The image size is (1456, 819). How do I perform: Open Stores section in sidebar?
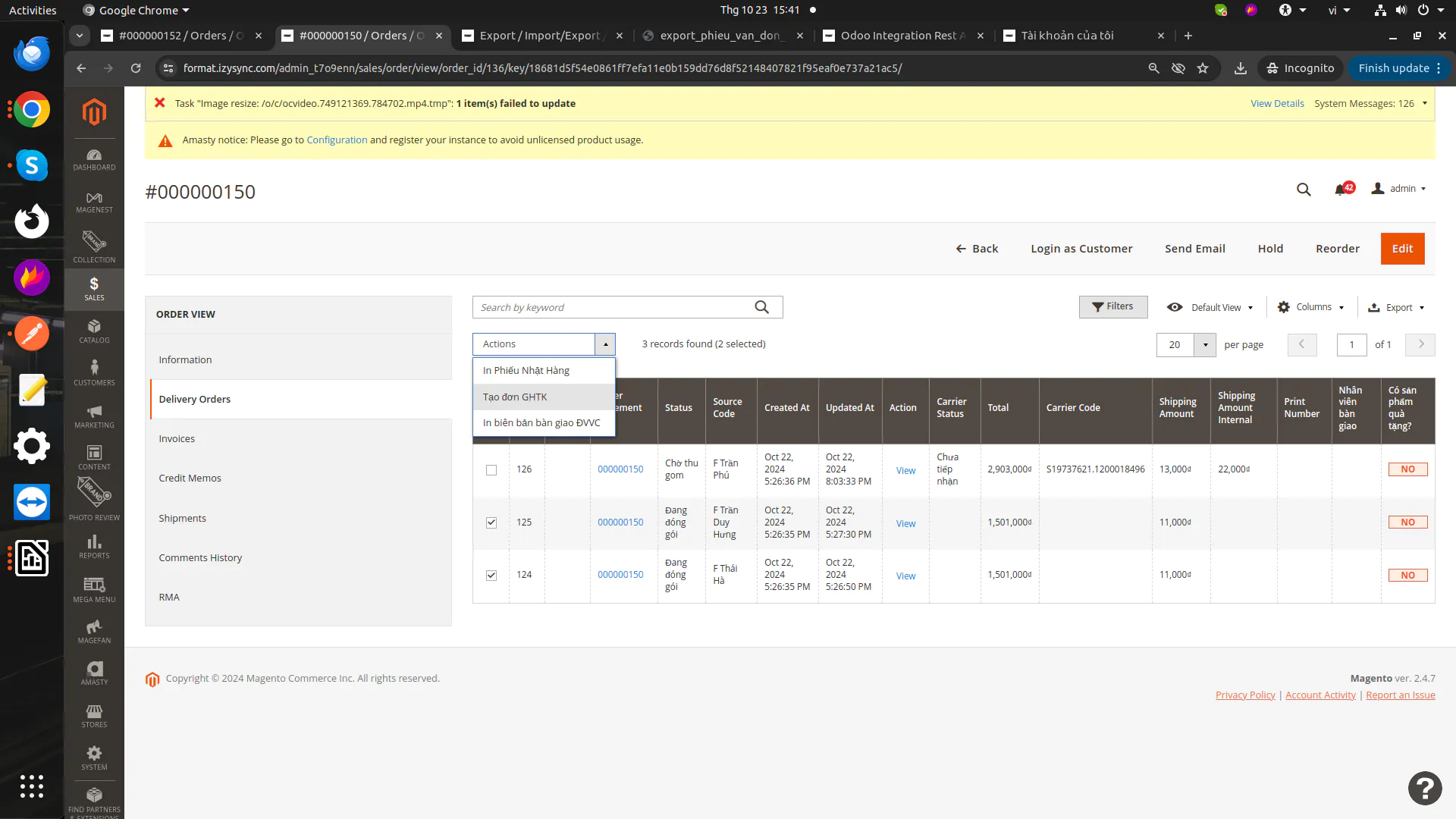coord(94,715)
